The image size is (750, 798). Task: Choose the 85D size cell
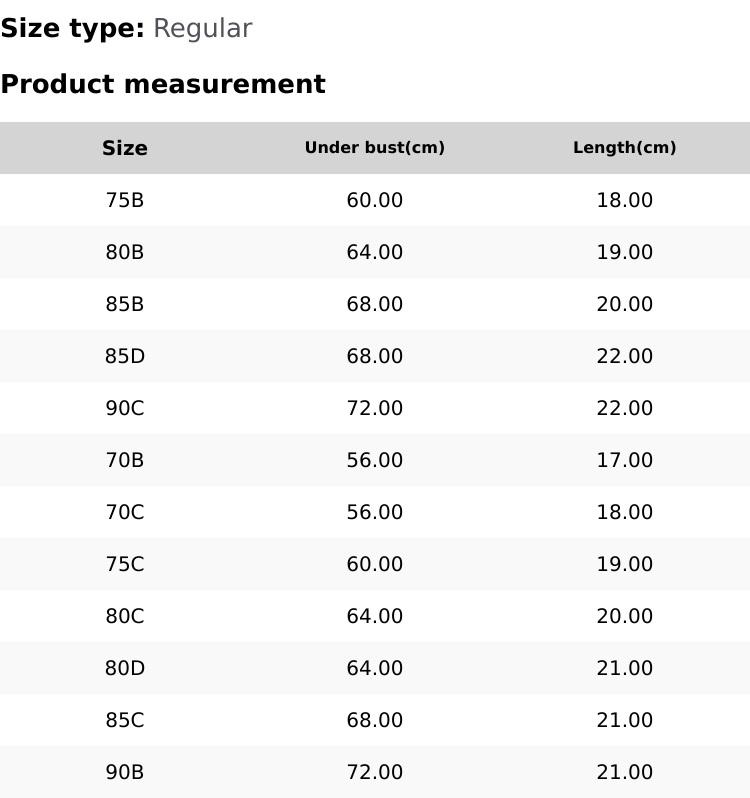click(x=125, y=356)
